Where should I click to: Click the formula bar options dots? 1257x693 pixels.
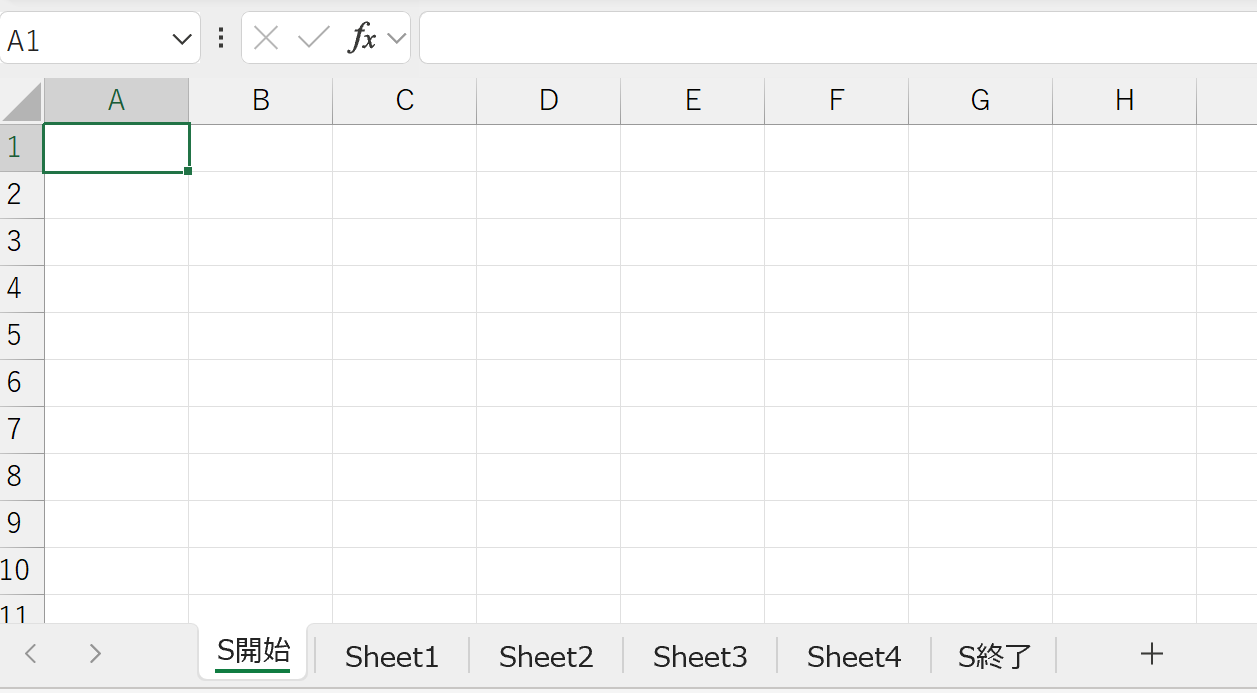[x=221, y=38]
